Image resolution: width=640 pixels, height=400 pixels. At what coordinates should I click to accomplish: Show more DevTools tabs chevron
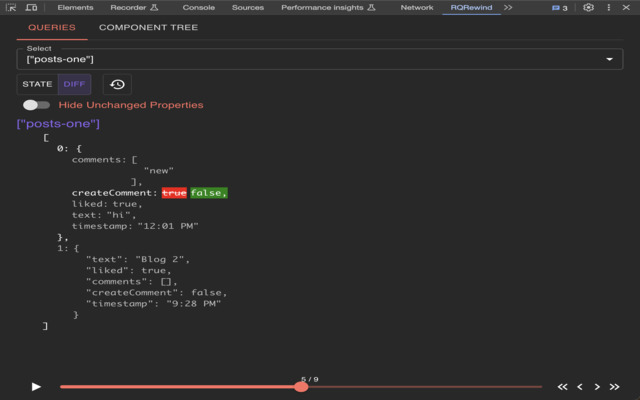coord(508,7)
